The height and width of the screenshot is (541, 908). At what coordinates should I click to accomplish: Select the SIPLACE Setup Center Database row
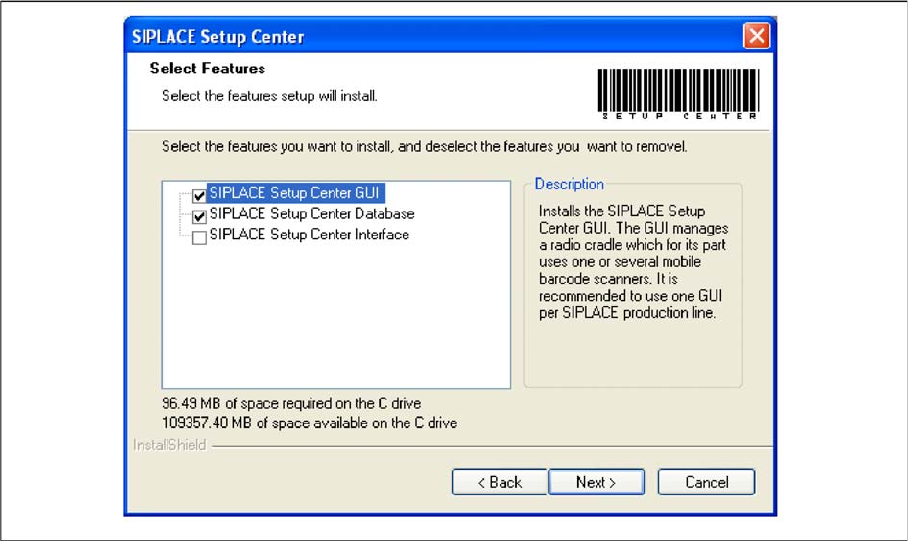point(312,214)
